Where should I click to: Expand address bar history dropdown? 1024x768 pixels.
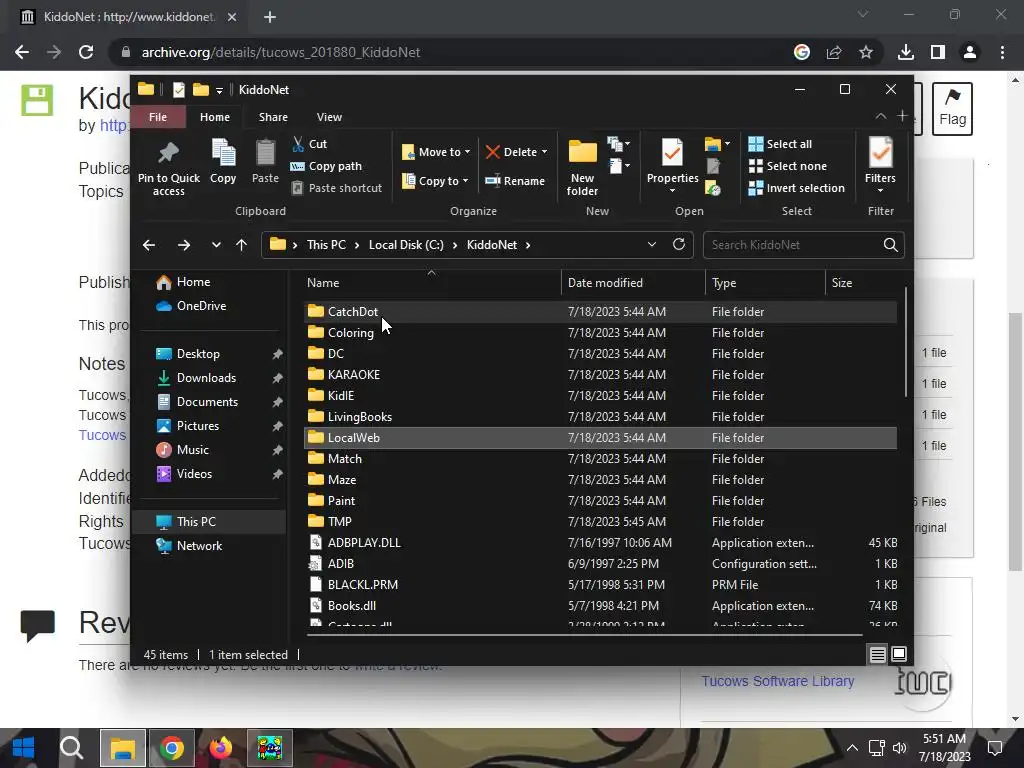[x=652, y=244]
